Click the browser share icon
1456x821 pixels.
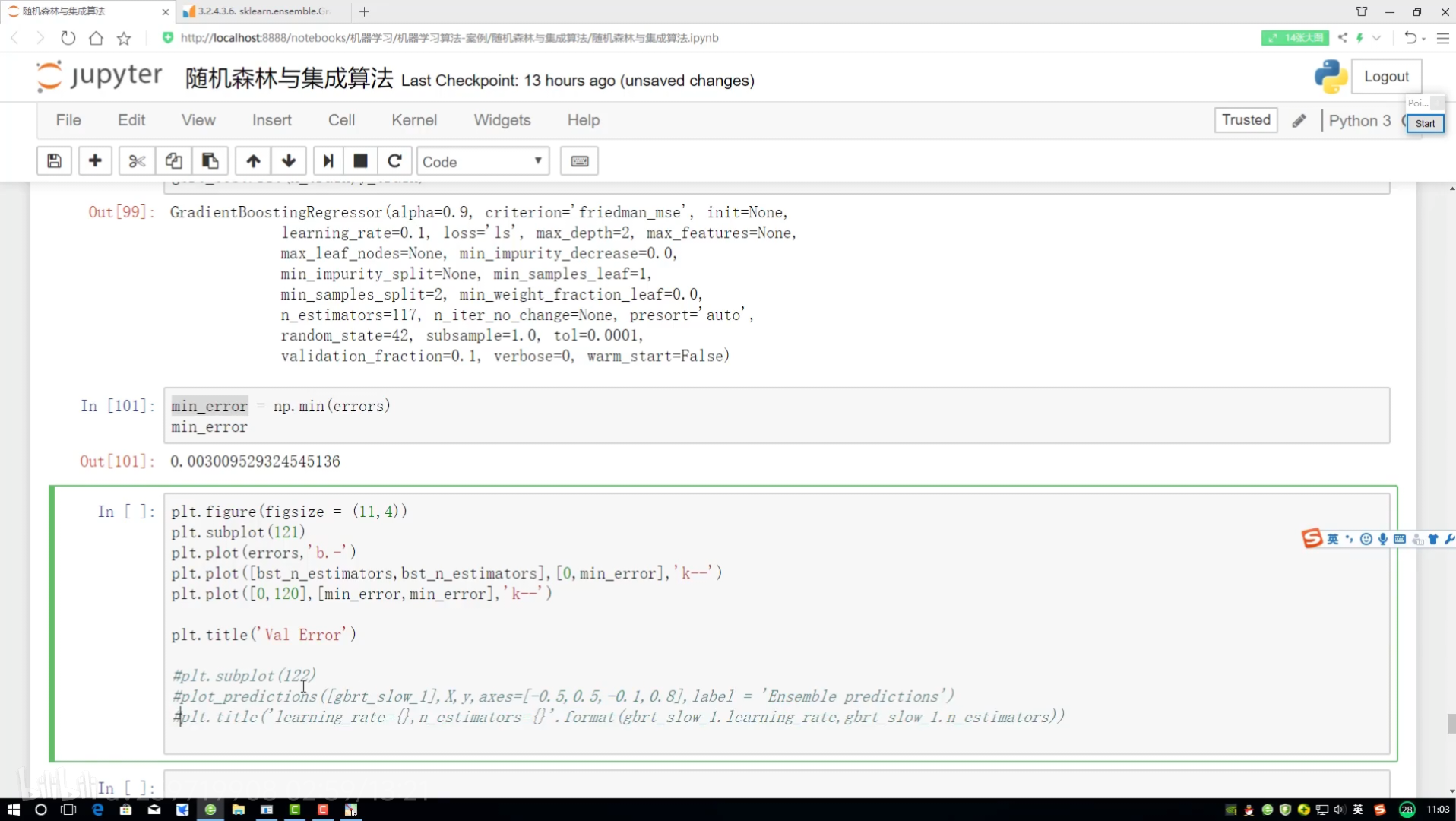coord(1343,38)
